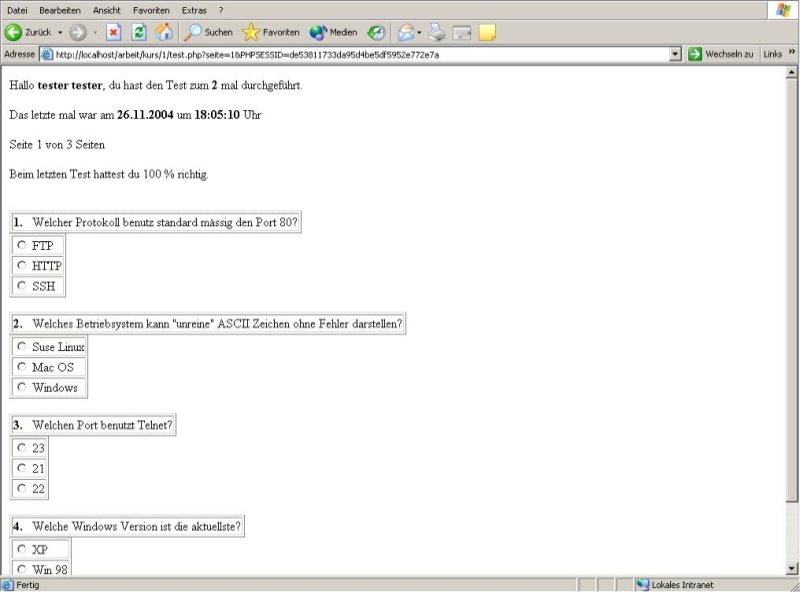Open the Zurück history dropdown arrow
Image resolution: width=800 pixels, height=592 pixels.
(60, 33)
